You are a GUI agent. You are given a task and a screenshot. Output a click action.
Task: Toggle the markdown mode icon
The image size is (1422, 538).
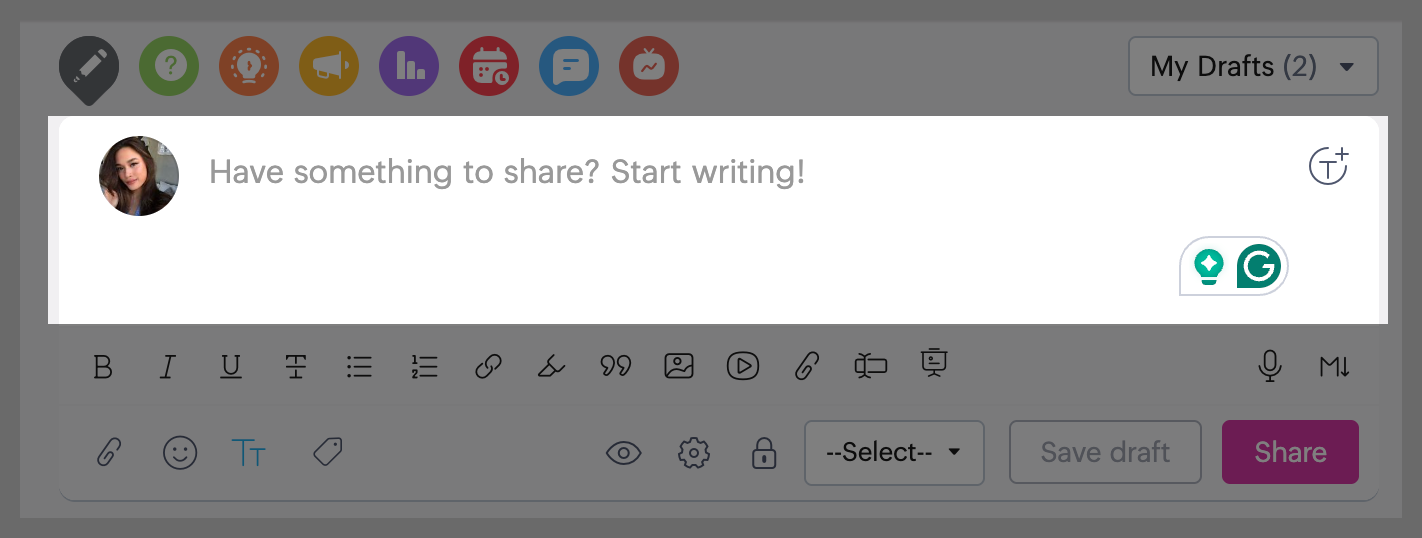click(1334, 367)
